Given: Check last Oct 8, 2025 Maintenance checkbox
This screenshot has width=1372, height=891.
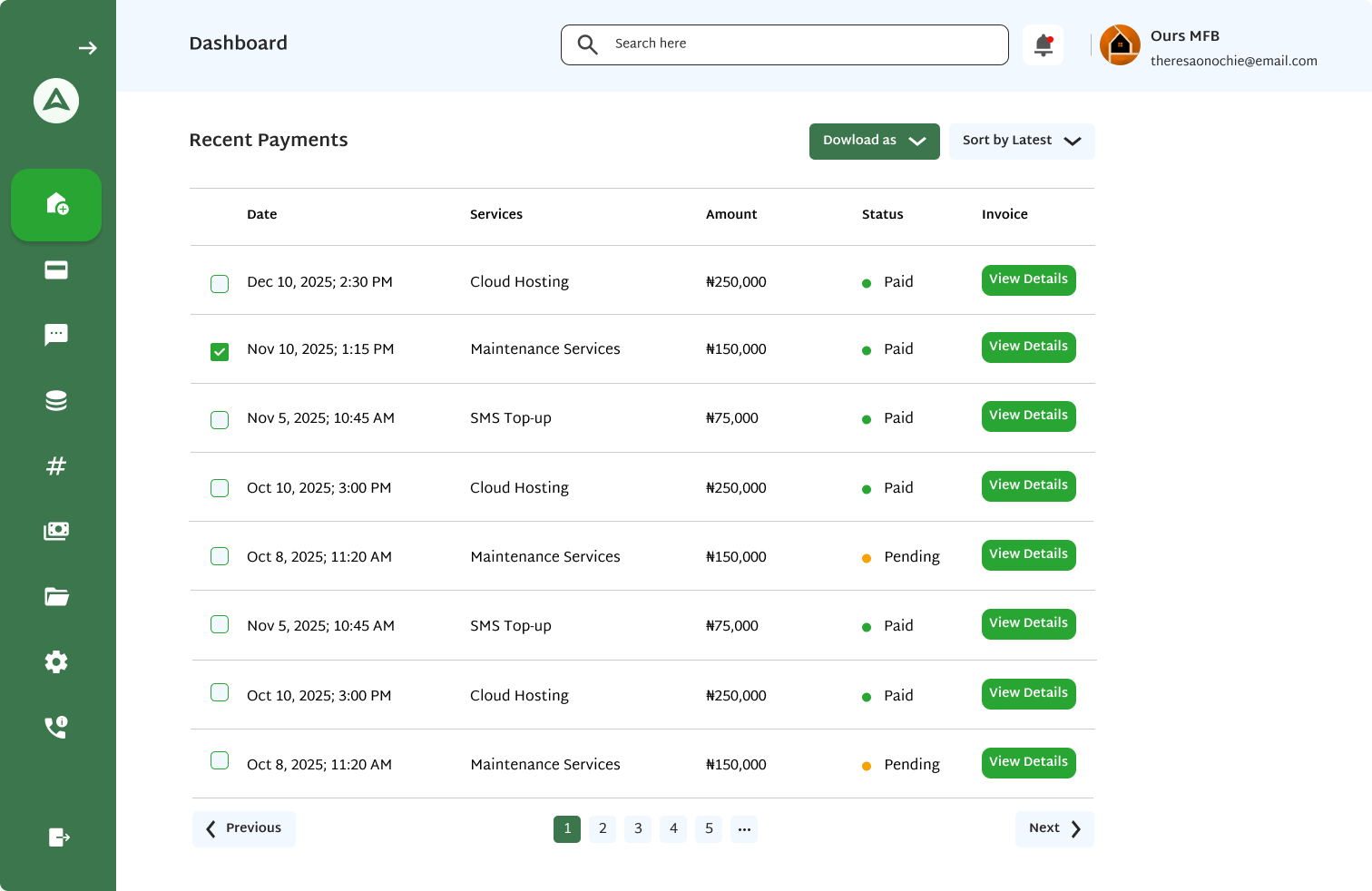Looking at the screenshot, I should (x=220, y=759).
